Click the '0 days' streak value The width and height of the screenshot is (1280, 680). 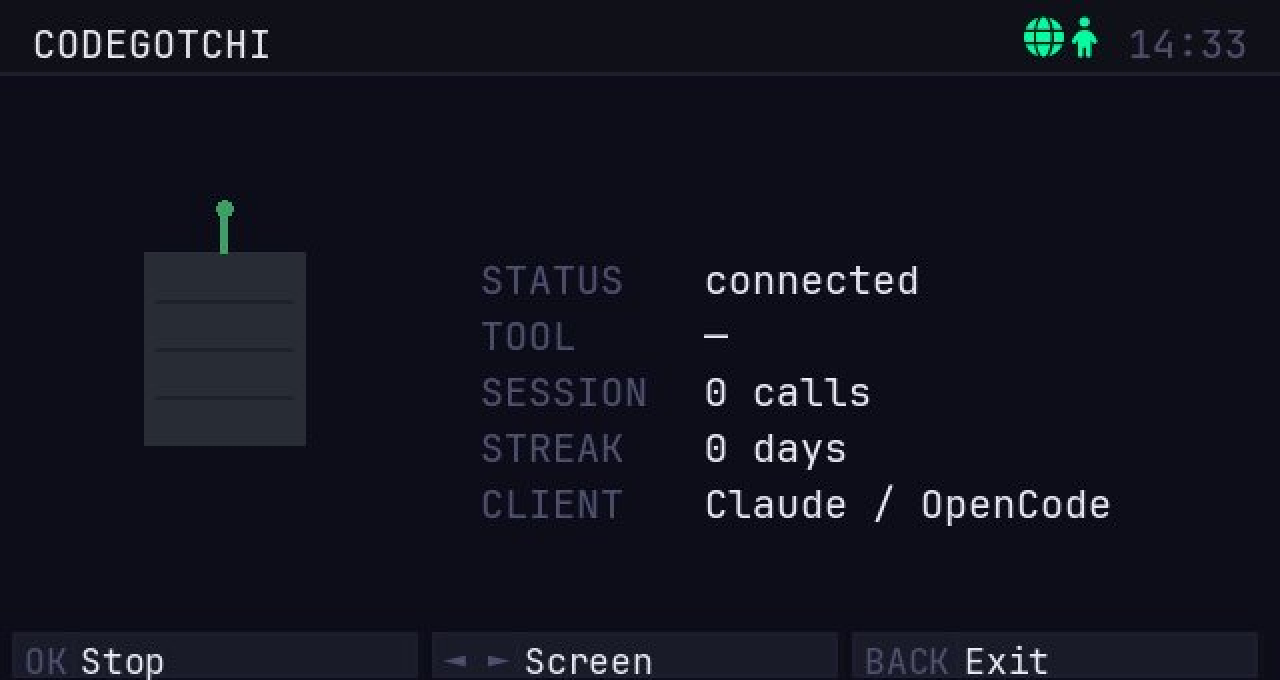(776, 449)
